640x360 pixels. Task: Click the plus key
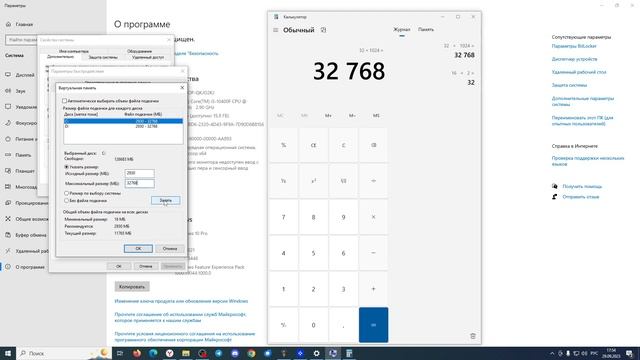coord(373,289)
